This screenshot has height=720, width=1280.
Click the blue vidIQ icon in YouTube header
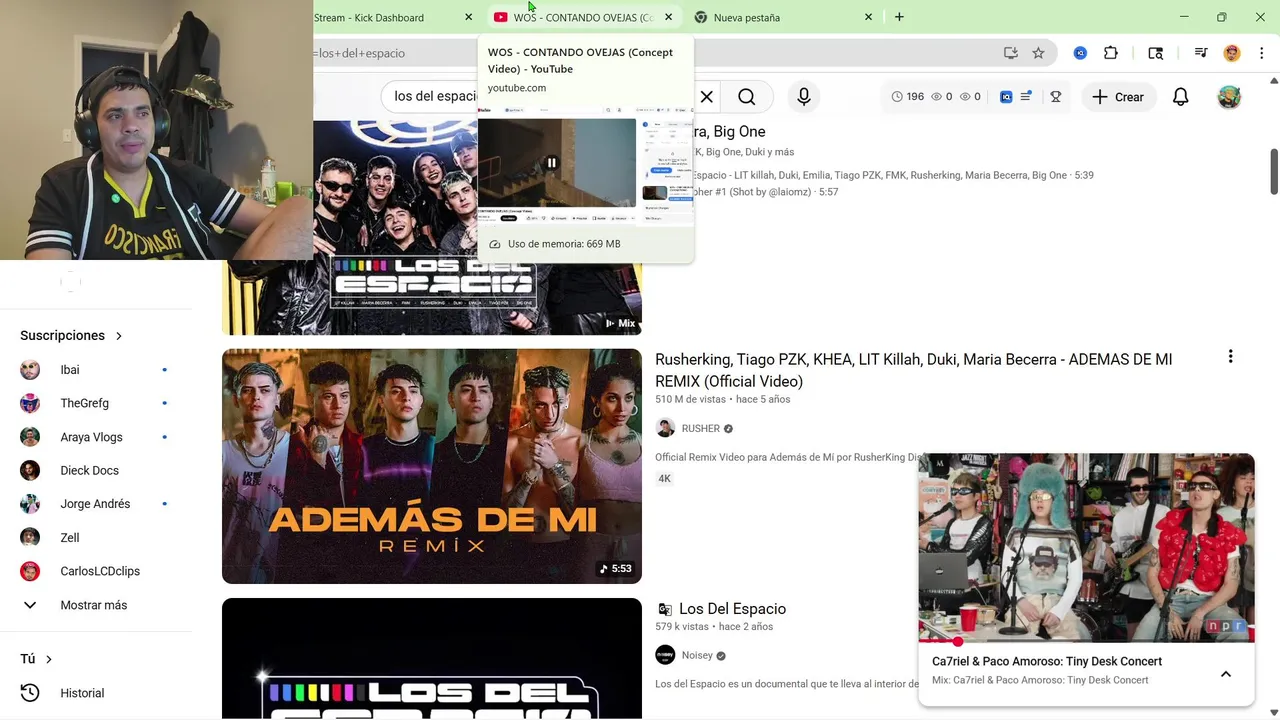click(x=1006, y=97)
